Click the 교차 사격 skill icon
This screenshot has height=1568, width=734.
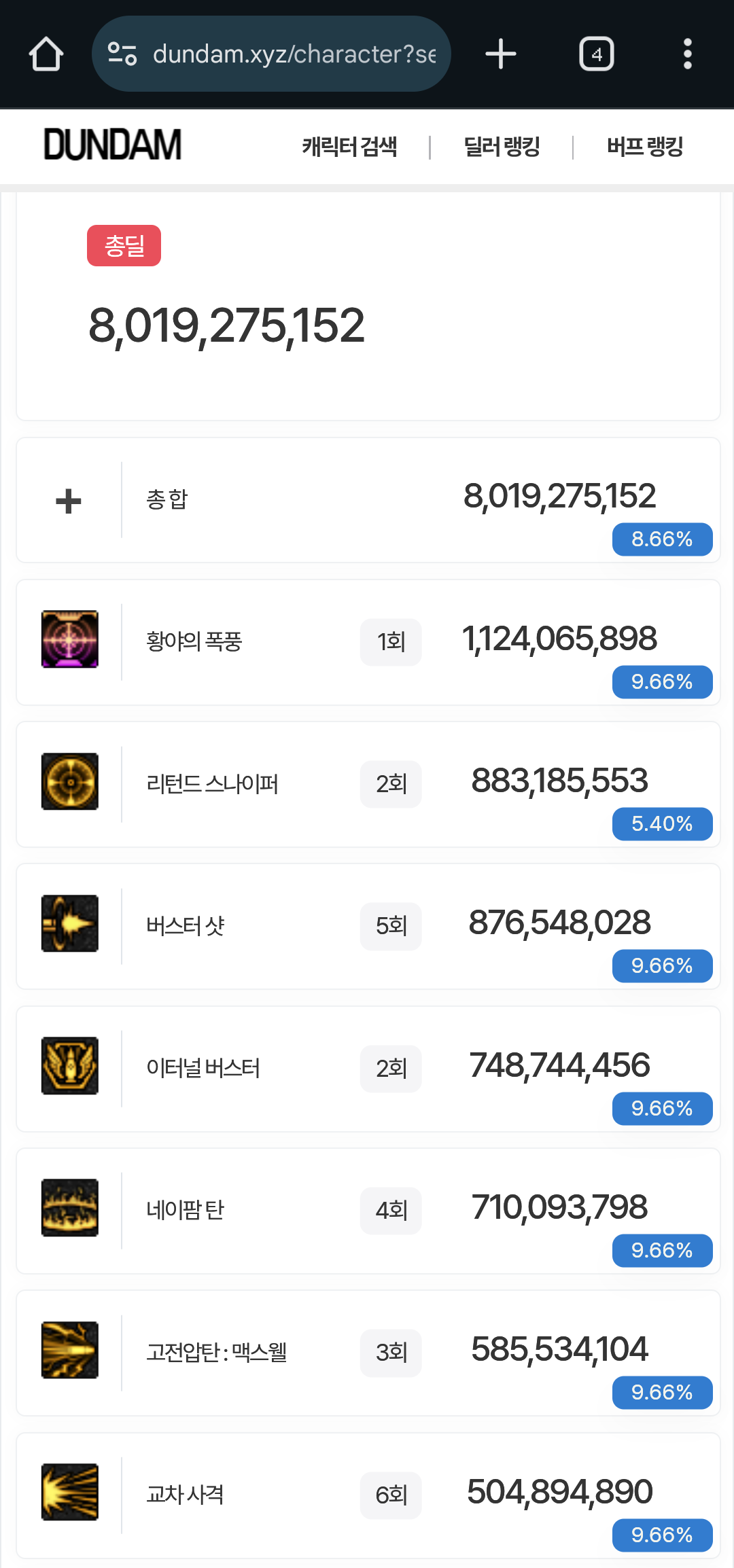[70, 1493]
